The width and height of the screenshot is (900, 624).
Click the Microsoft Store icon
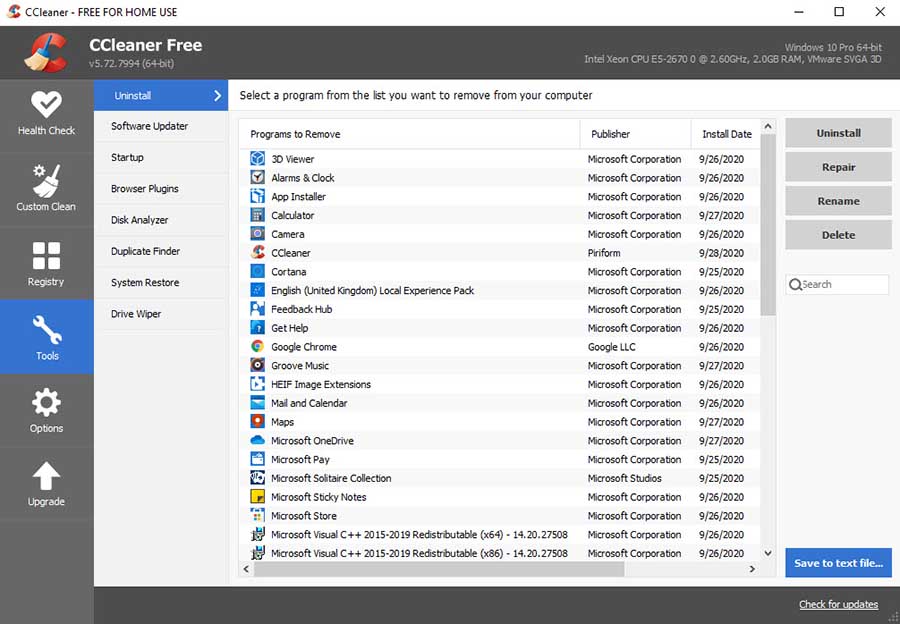coord(258,516)
